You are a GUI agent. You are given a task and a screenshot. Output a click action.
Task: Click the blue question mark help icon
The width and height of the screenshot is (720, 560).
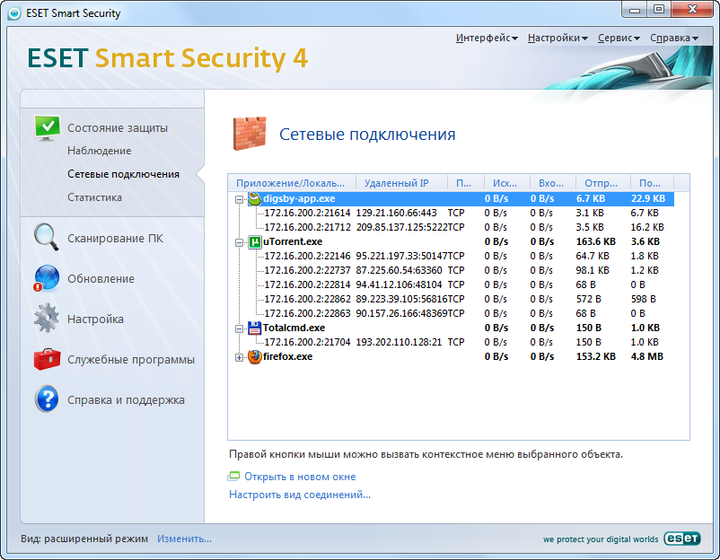point(46,399)
